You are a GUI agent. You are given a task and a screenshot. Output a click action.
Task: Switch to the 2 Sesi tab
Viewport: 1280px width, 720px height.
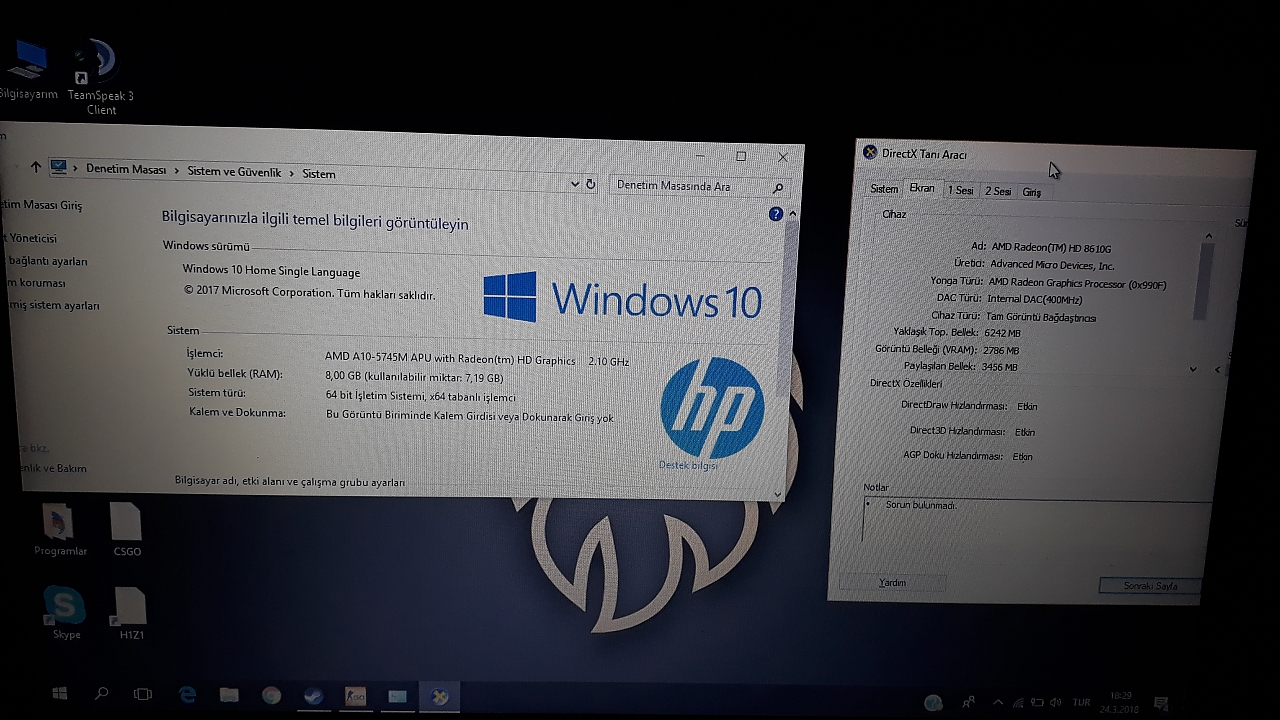(998, 191)
